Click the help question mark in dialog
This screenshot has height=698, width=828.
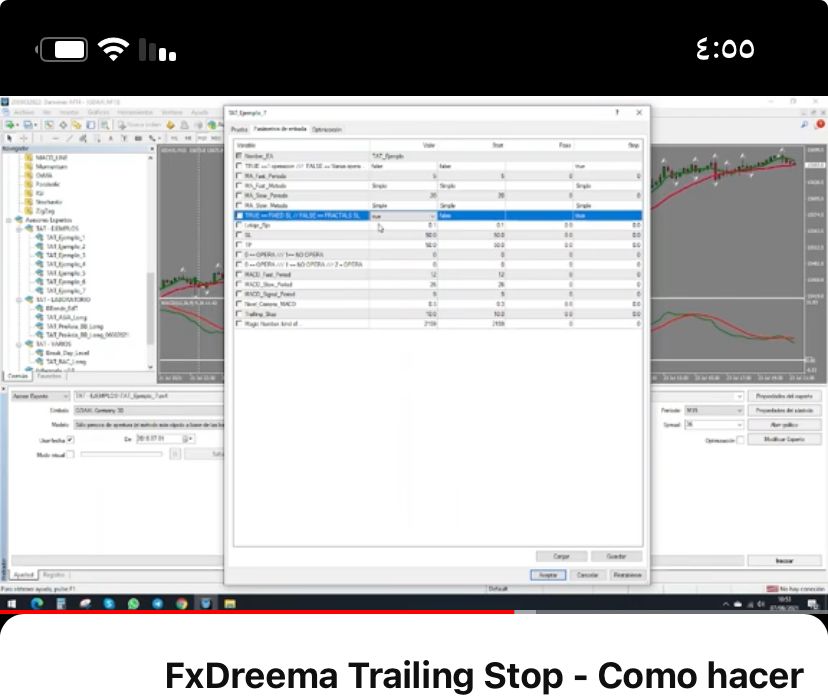coord(617,112)
